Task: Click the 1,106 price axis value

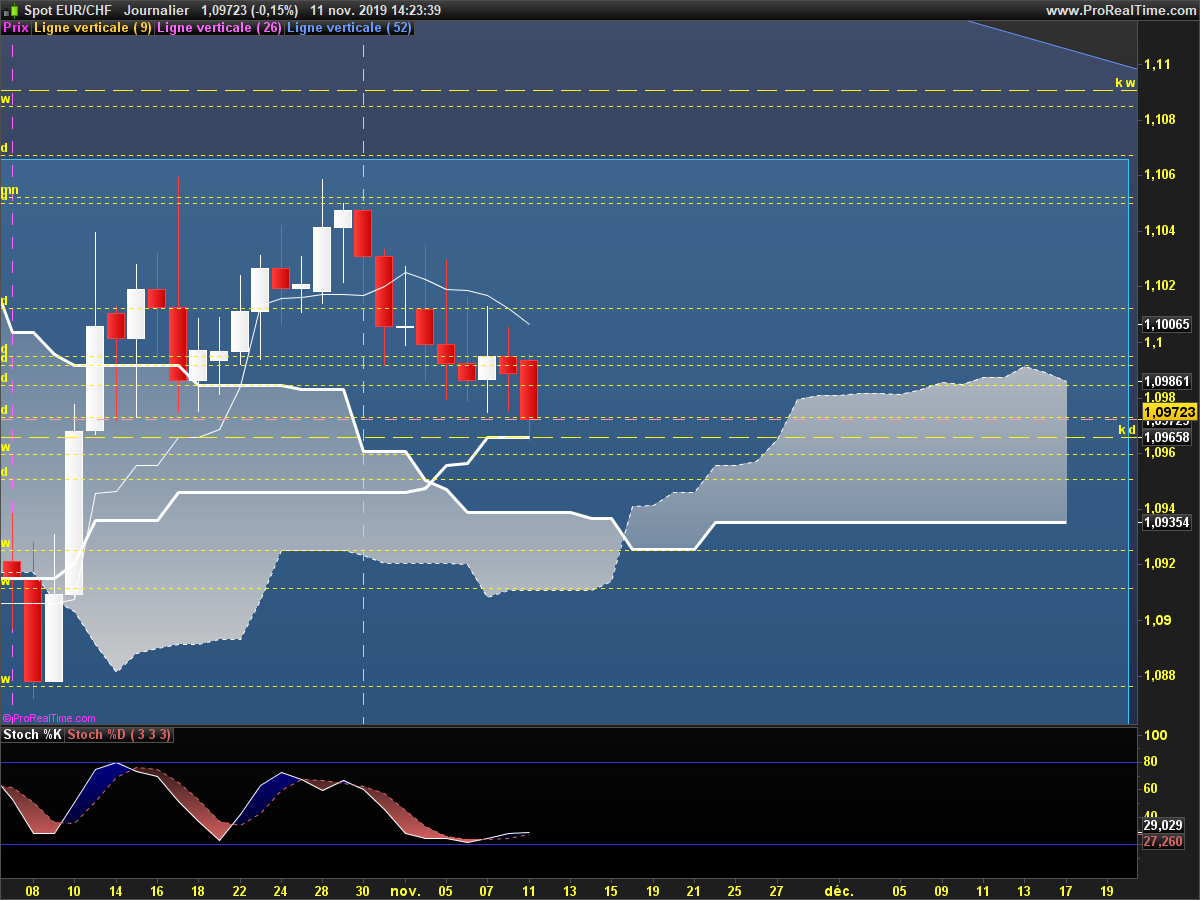Action: tap(1161, 175)
